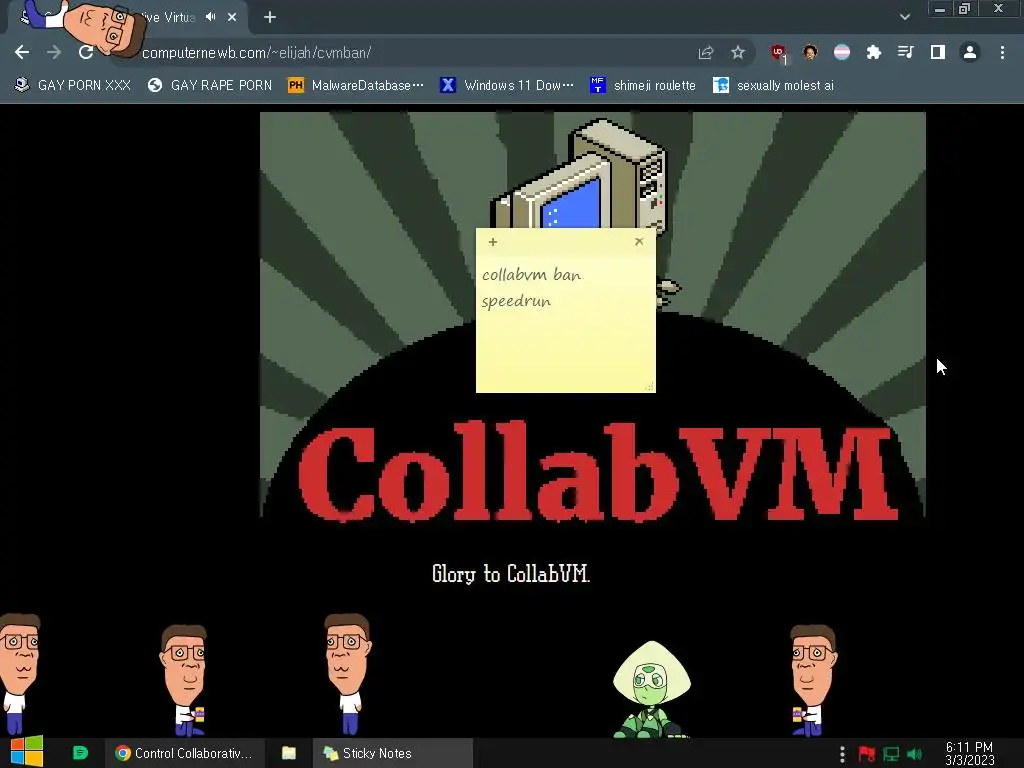Viewport: 1024px width, 768px height.
Task: Click the 'collabvm ban speedrun' note text
Action: pos(532,288)
